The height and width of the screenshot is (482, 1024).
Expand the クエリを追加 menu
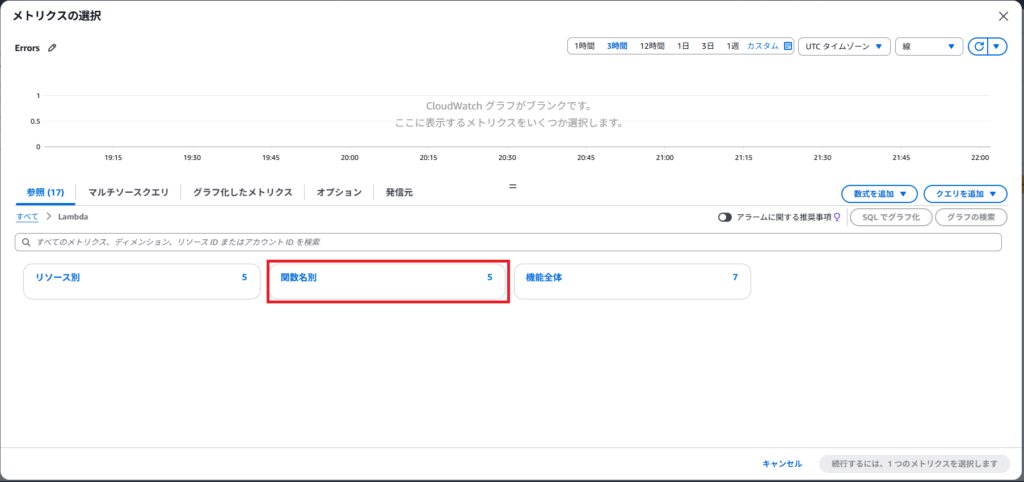tap(965, 193)
